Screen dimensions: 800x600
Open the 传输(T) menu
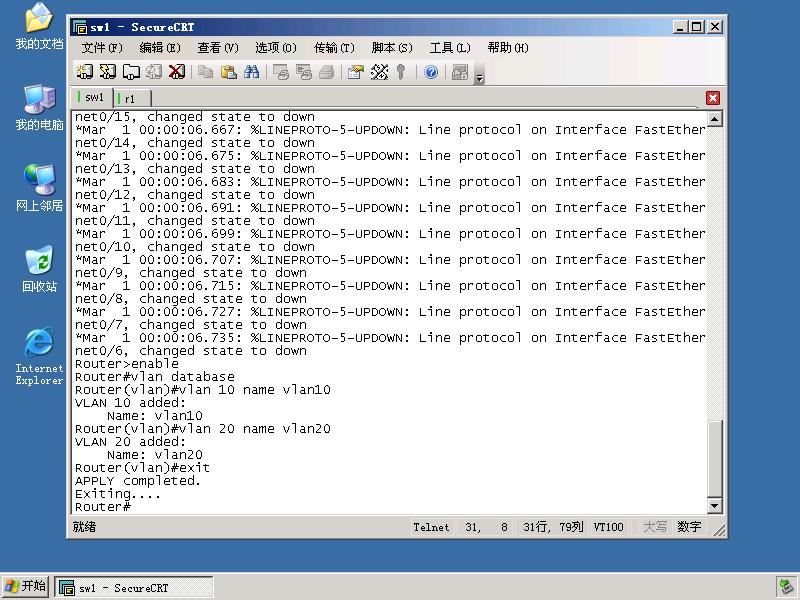334,48
